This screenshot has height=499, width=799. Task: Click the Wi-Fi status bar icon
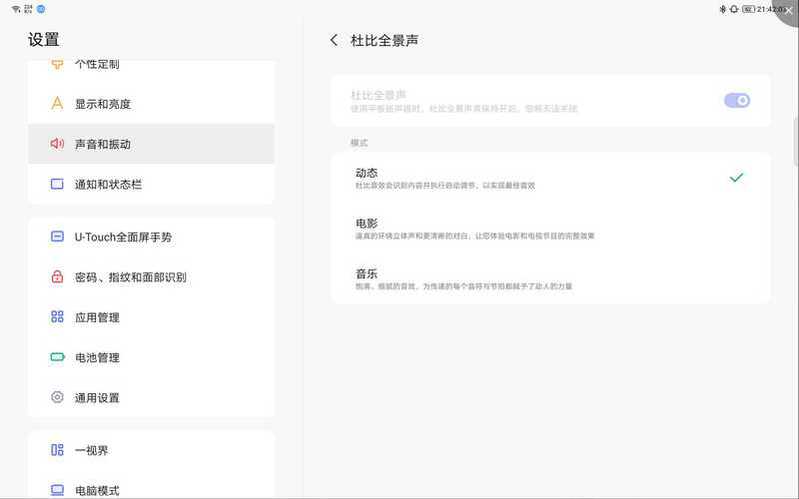tap(16, 9)
